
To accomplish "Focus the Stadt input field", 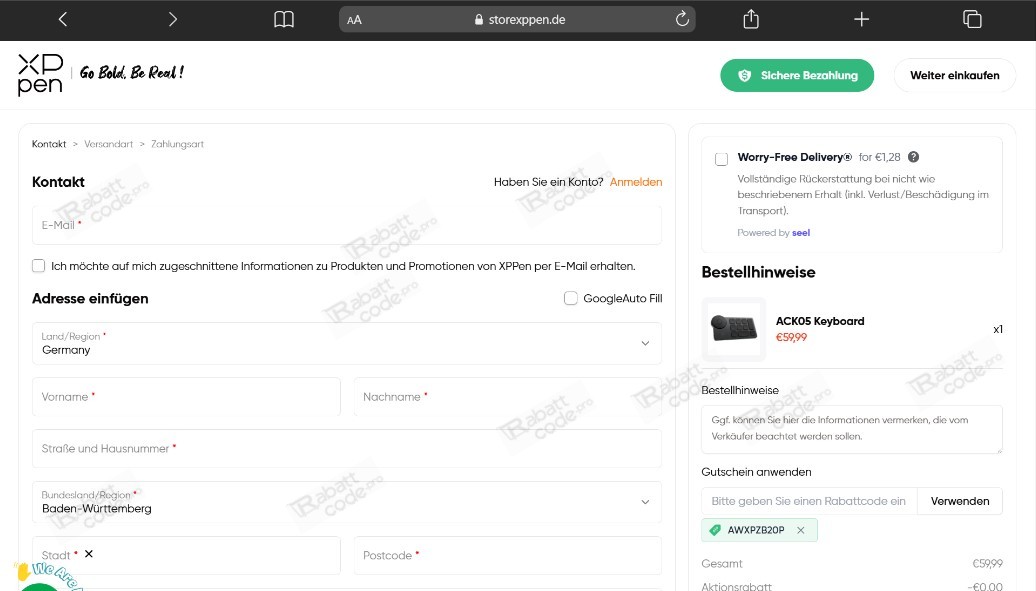I will pos(186,555).
